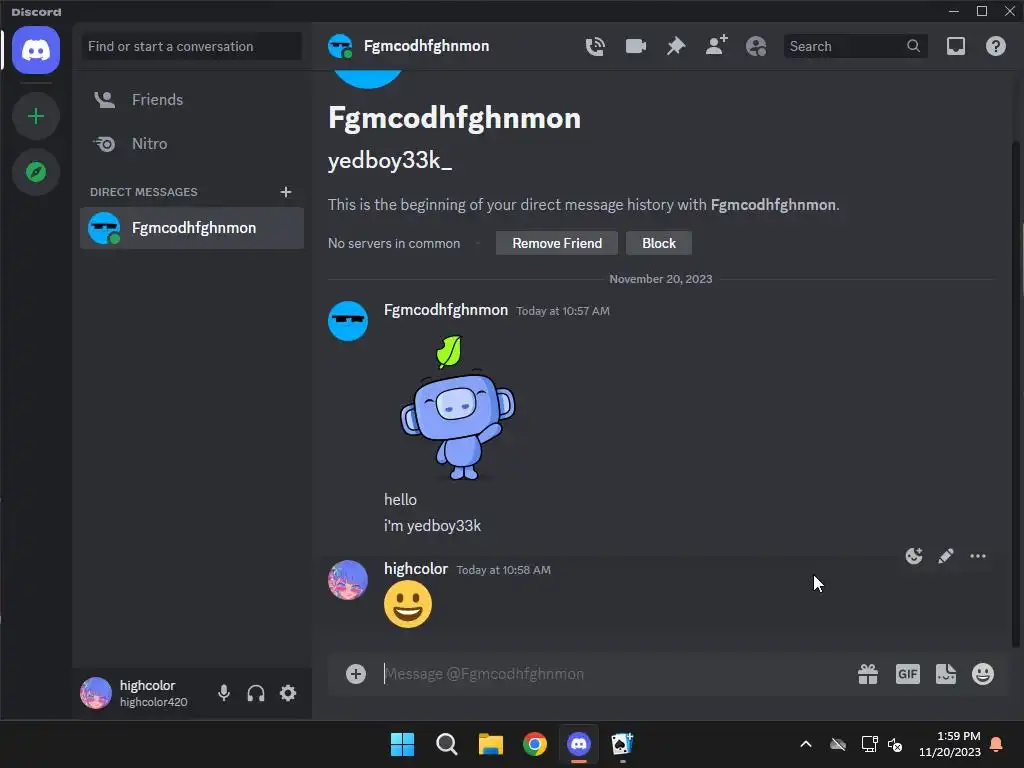1024x768 pixels.
Task: Open user settings gear
Action: [288, 693]
